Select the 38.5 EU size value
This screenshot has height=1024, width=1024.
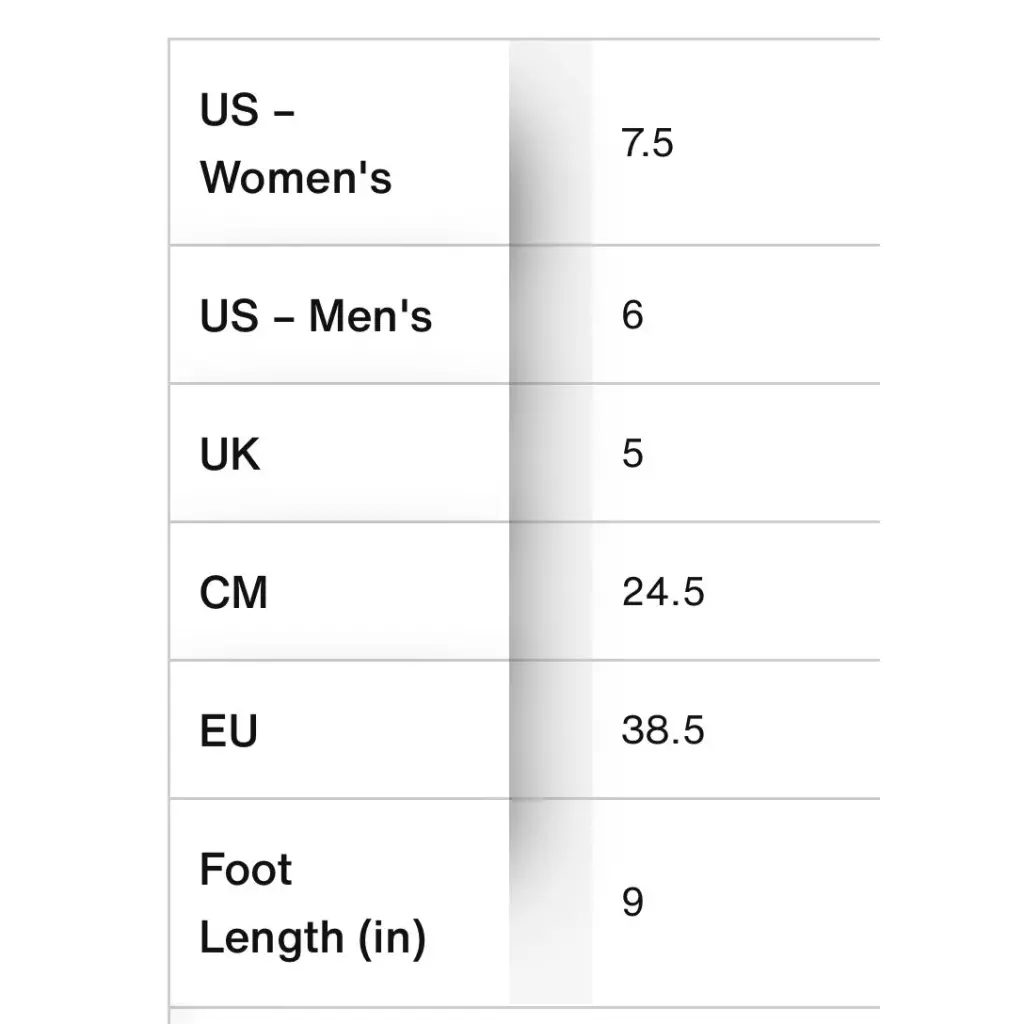[x=663, y=731]
